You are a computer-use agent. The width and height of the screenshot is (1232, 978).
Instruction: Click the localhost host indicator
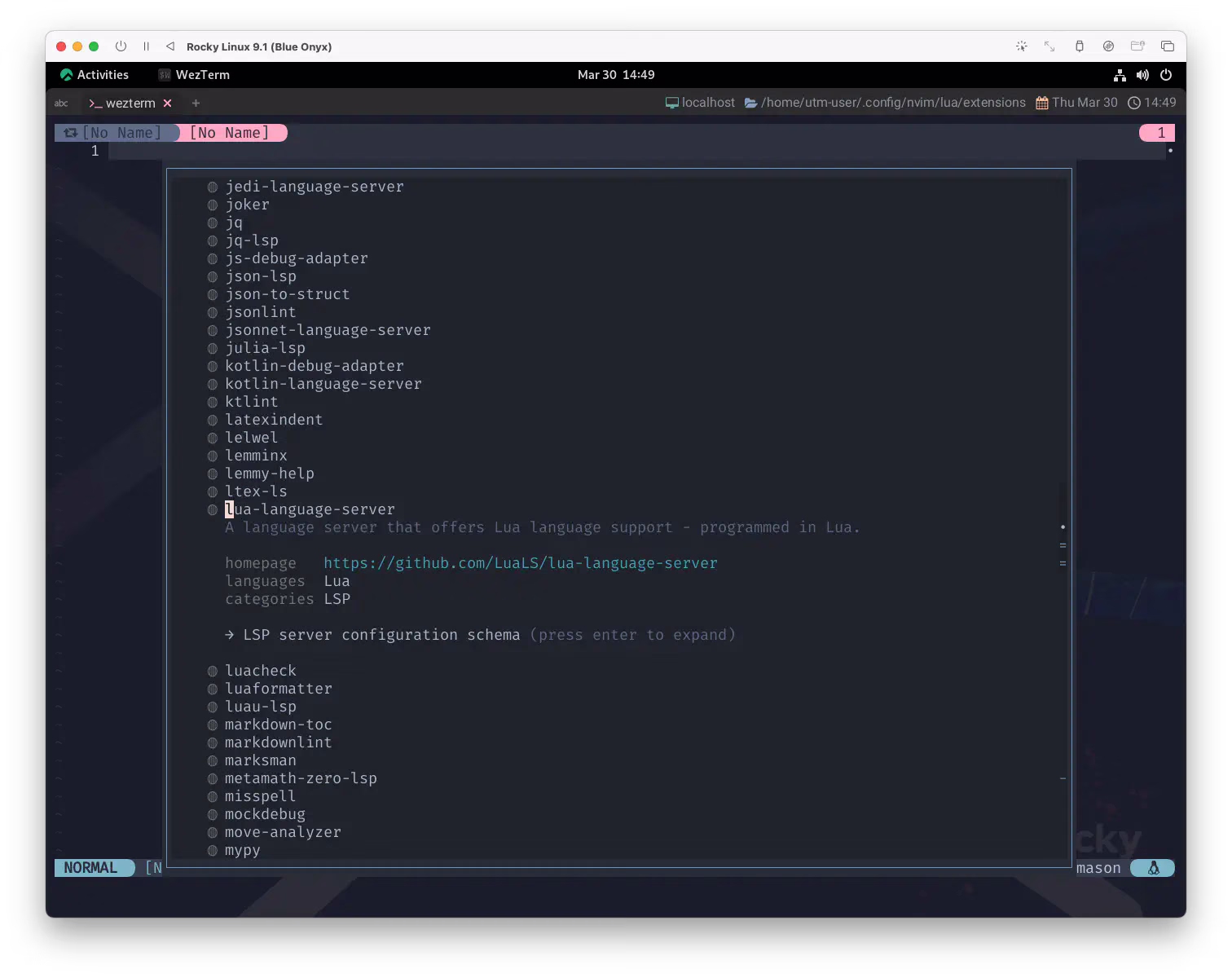[700, 103]
